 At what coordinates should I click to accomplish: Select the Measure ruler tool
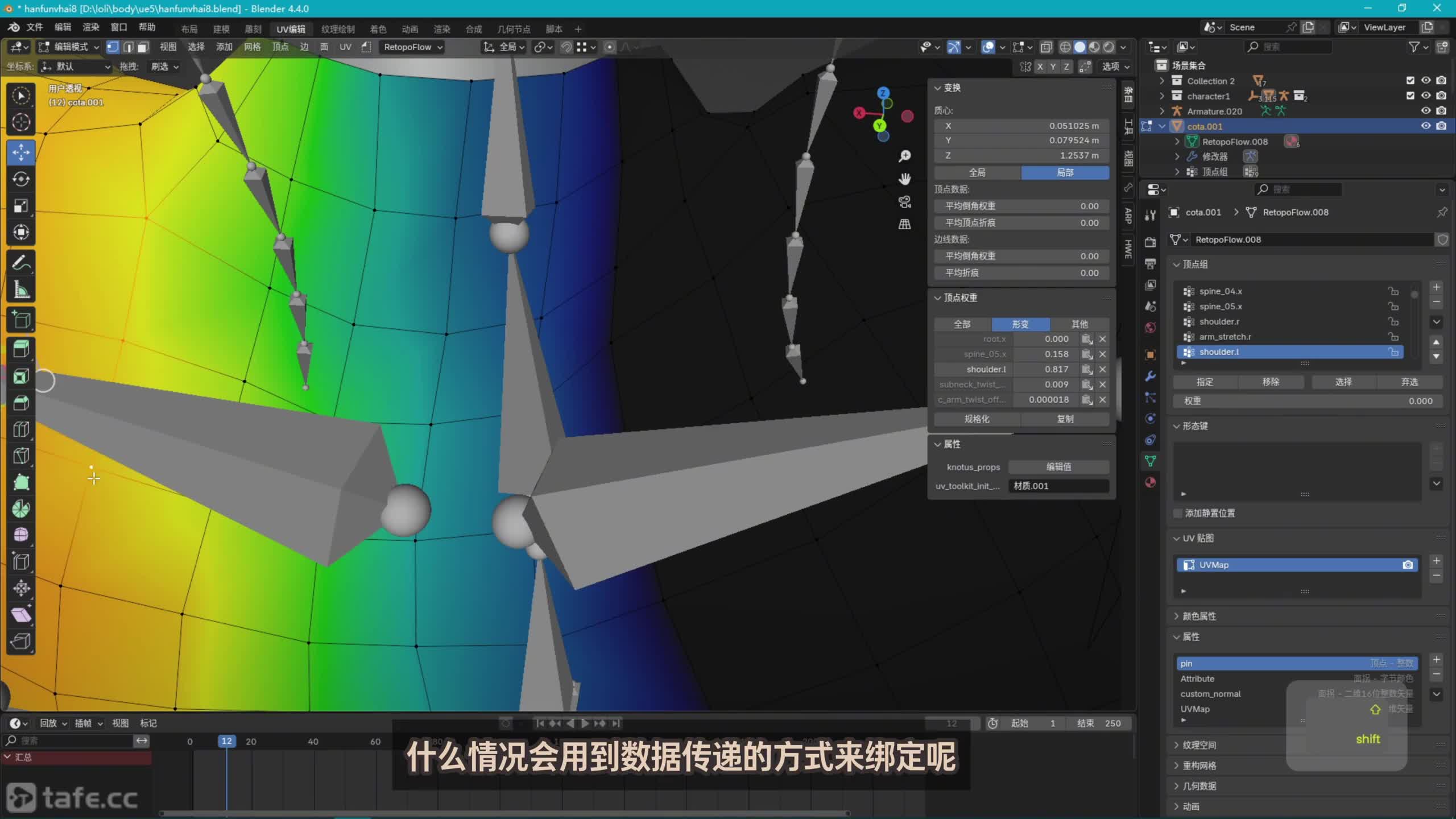pyautogui.click(x=21, y=290)
